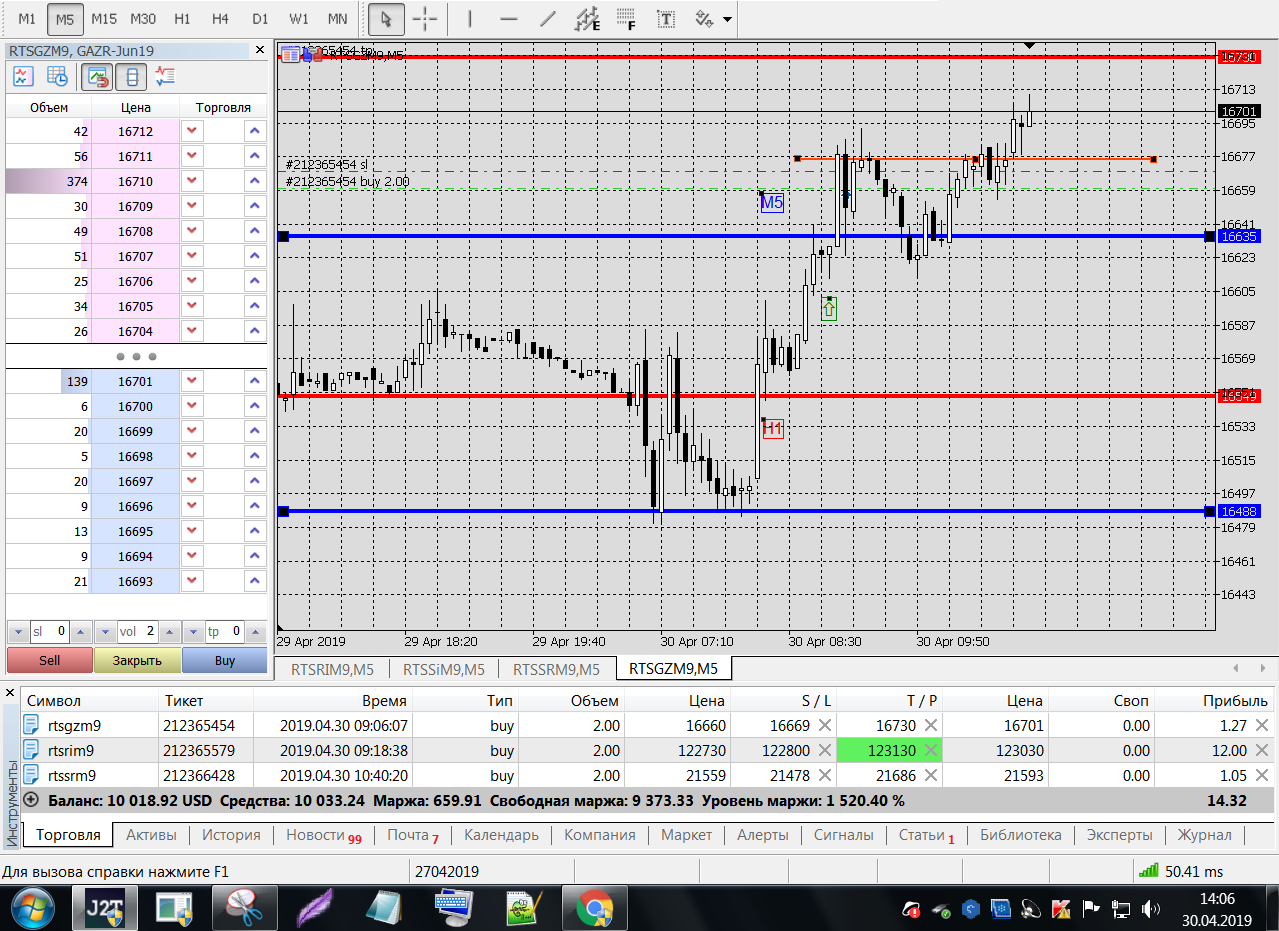Decrease the tp take profit value

click(x=193, y=632)
